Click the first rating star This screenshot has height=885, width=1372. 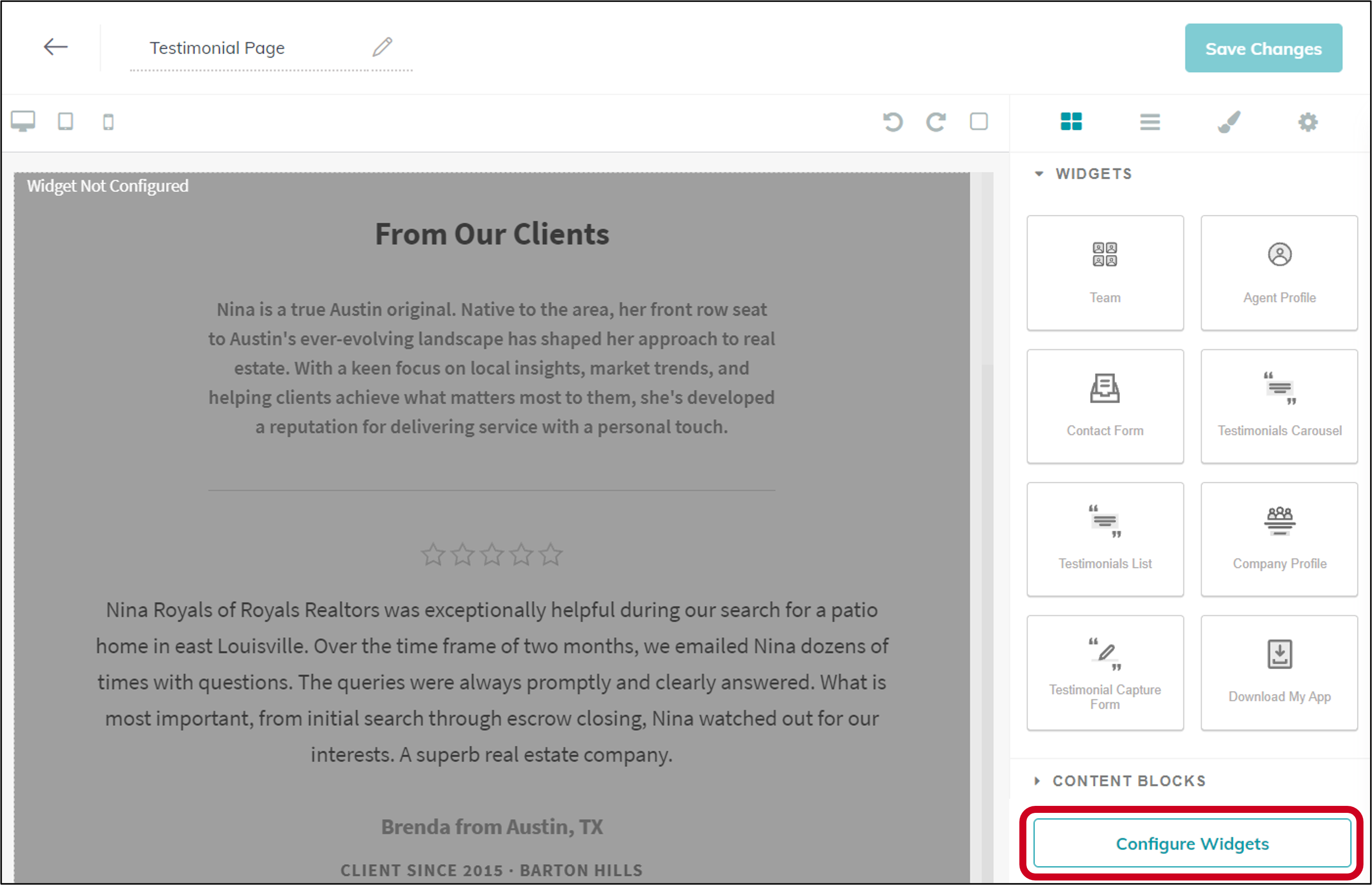[433, 554]
